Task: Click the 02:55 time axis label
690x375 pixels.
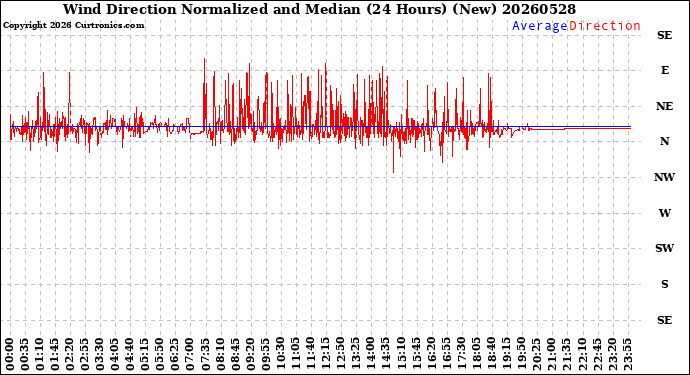Action: [x=85, y=354]
